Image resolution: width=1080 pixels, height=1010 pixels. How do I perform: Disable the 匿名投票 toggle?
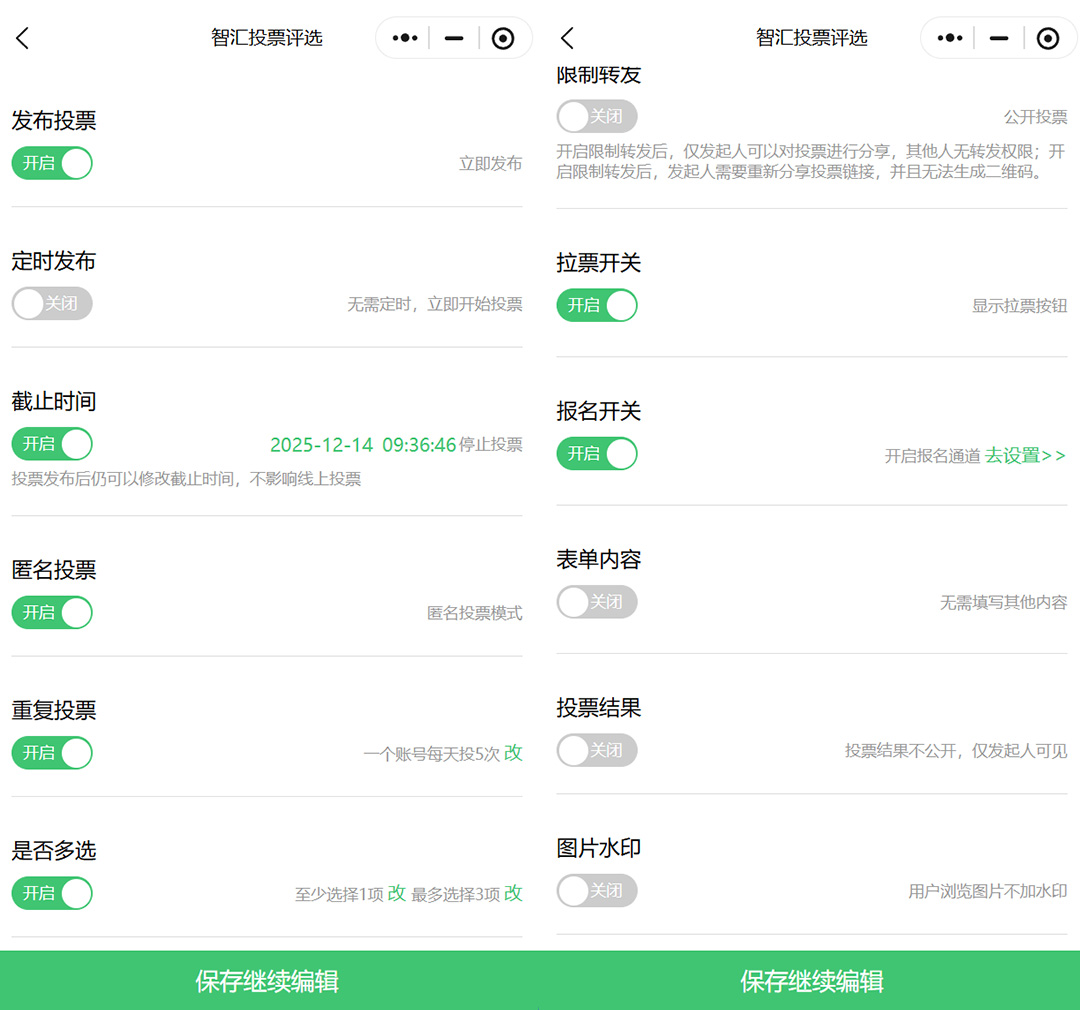click(52, 612)
